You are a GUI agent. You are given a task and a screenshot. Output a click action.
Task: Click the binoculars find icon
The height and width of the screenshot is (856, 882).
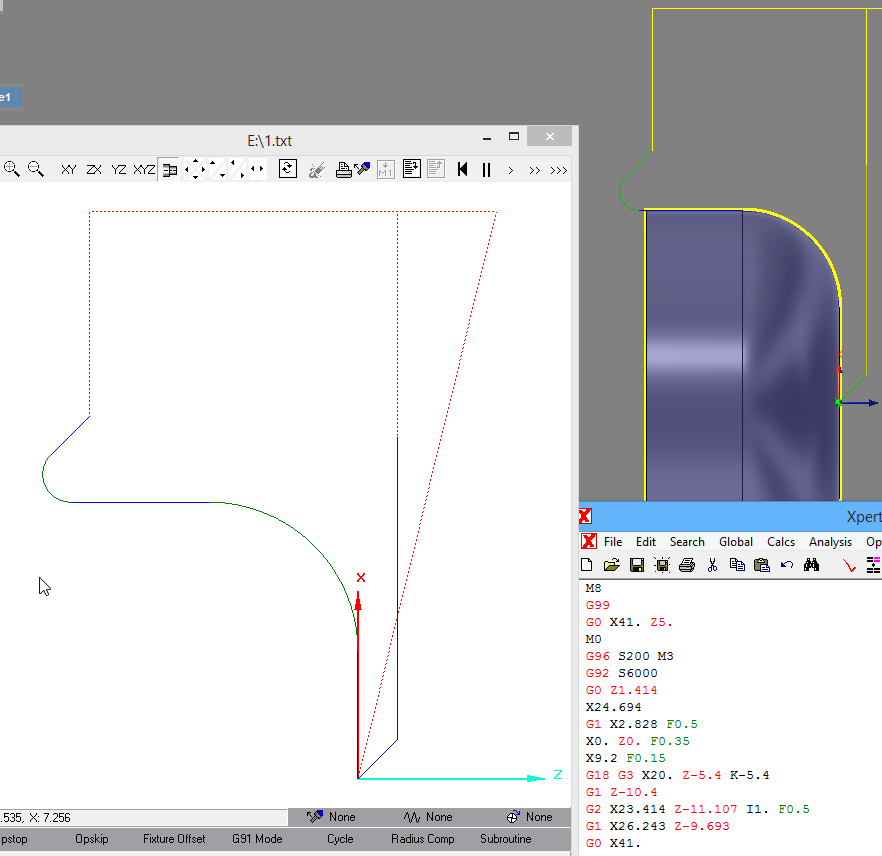point(811,565)
